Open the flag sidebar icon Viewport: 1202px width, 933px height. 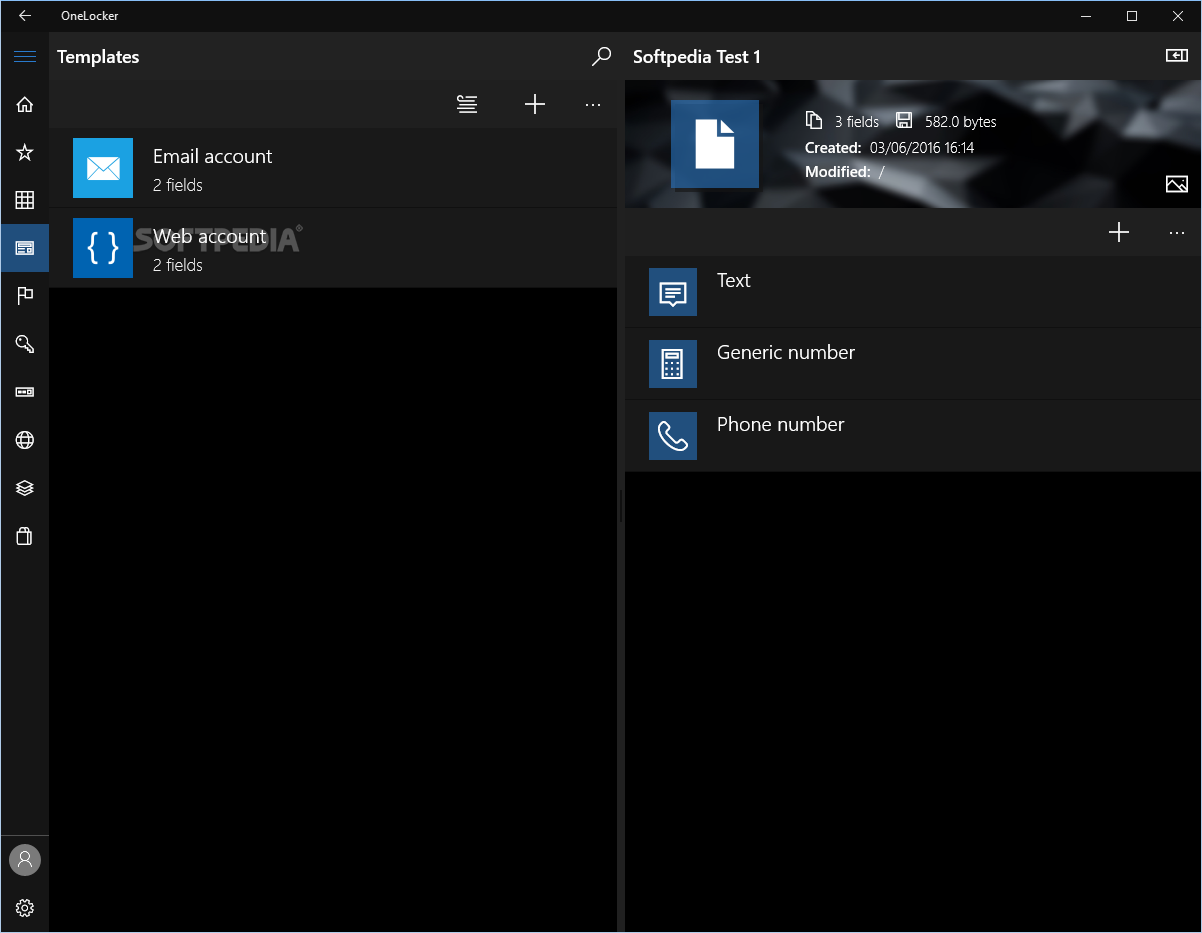[25, 296]
